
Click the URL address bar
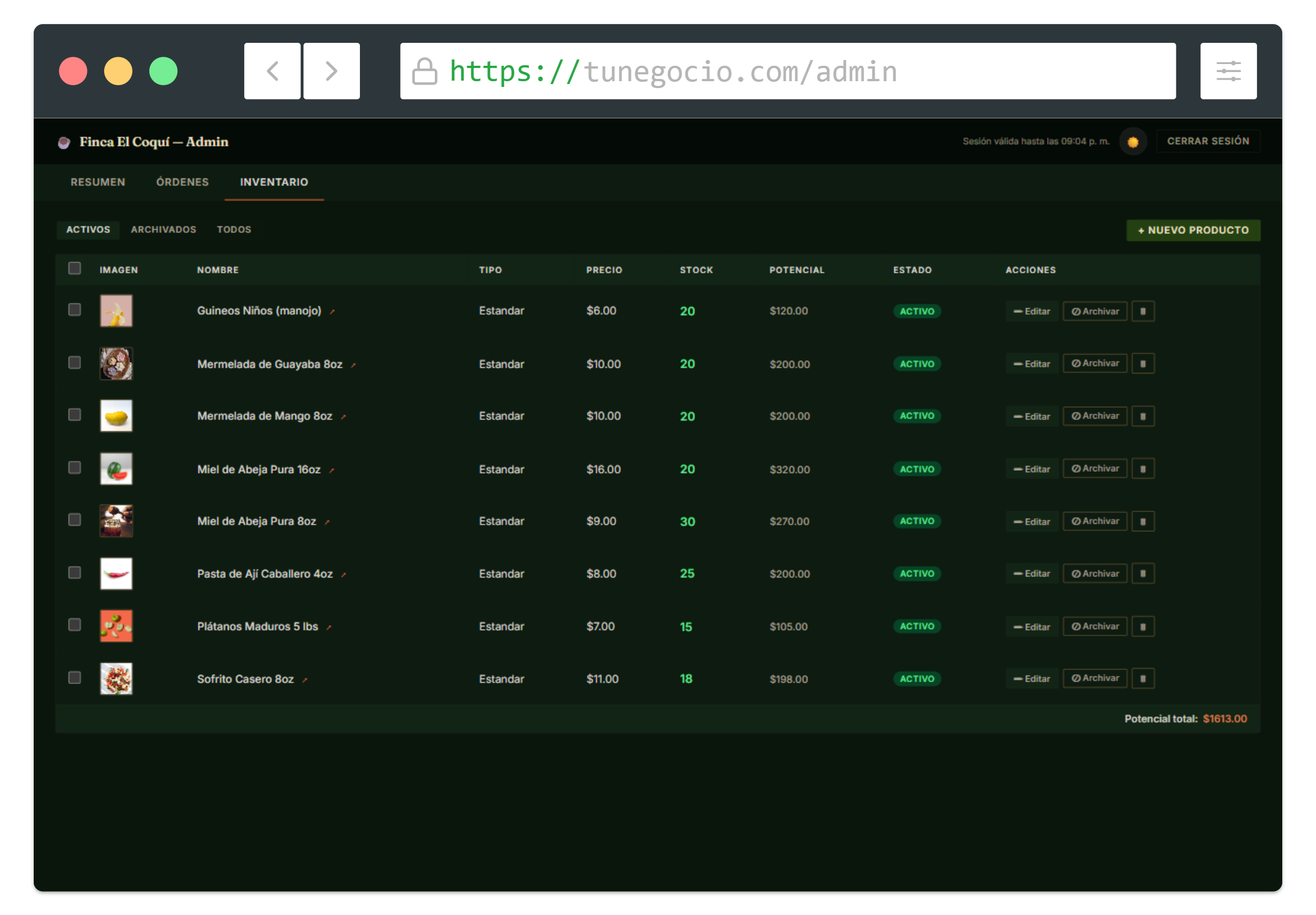click(x=787, y=71)
